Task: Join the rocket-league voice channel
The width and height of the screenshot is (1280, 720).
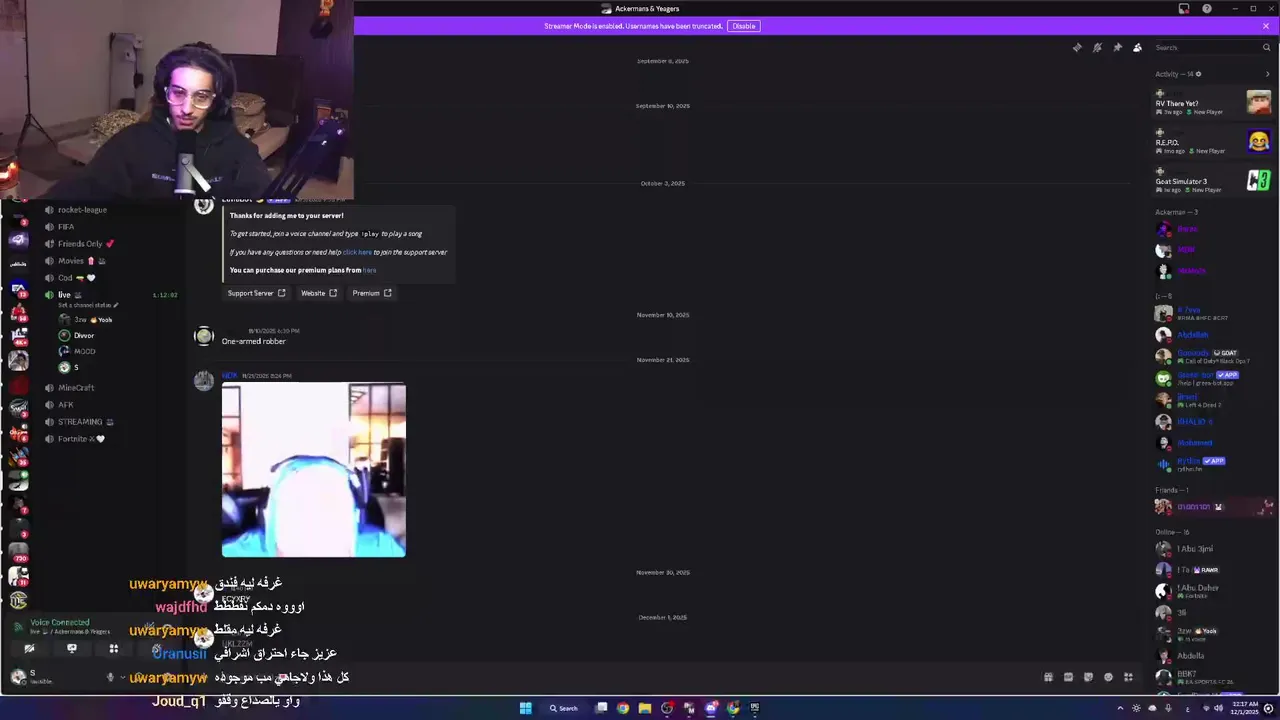Action: coord(108,210)
